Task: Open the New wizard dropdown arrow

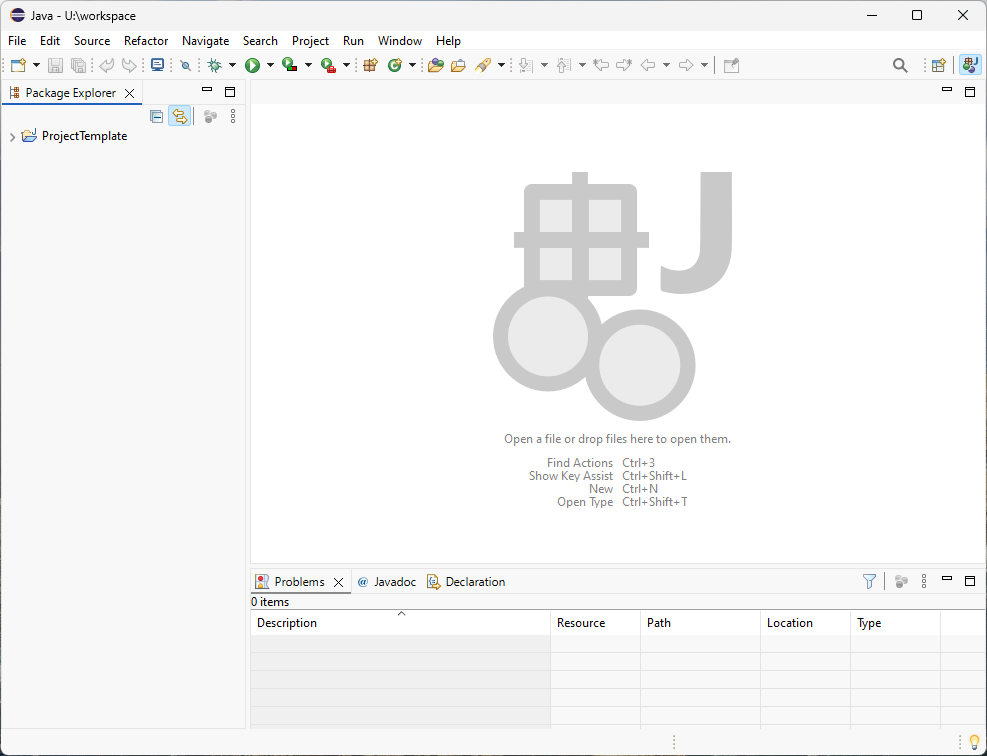Action: [37, 65]
